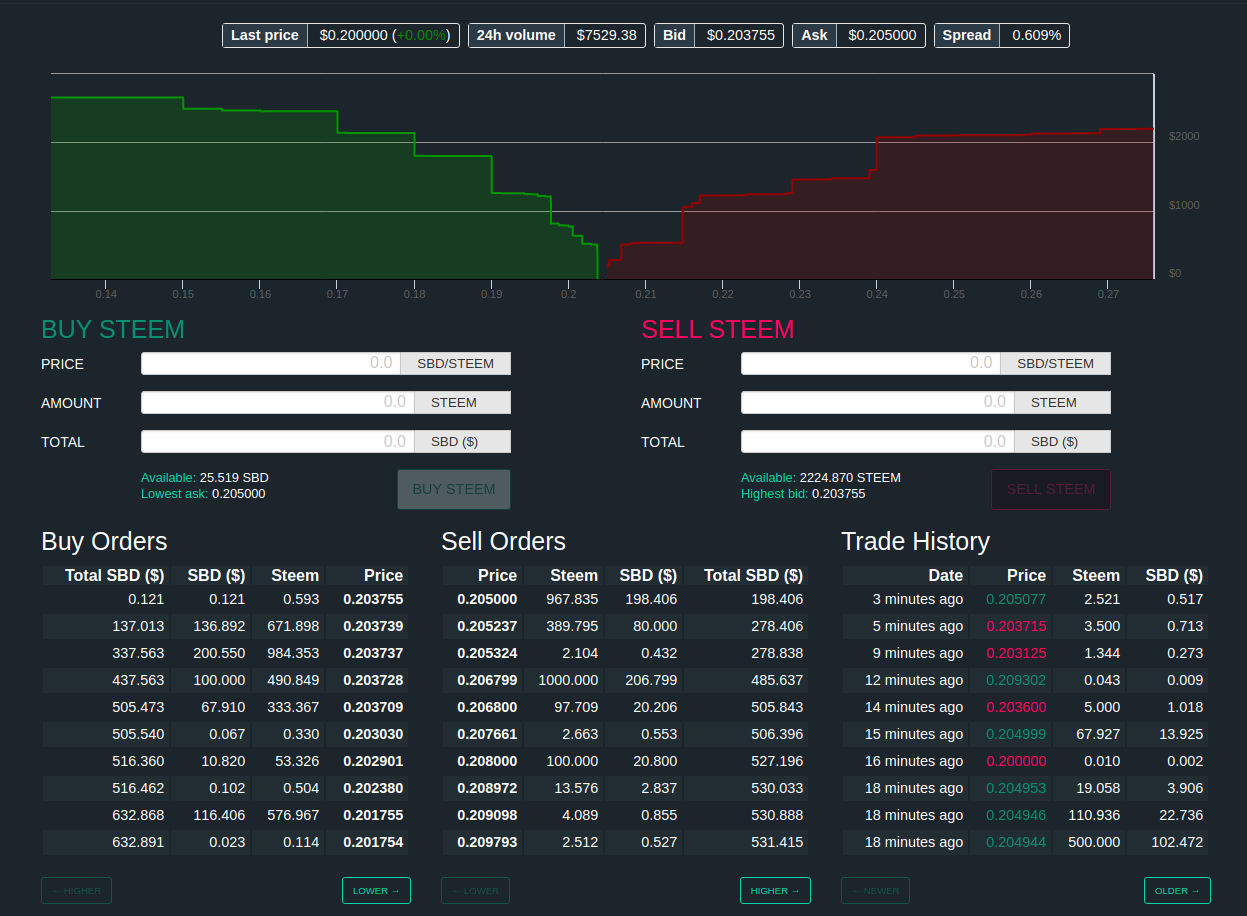Click the BUY STEEM button
1247x916 pixels.
(454, 489)
